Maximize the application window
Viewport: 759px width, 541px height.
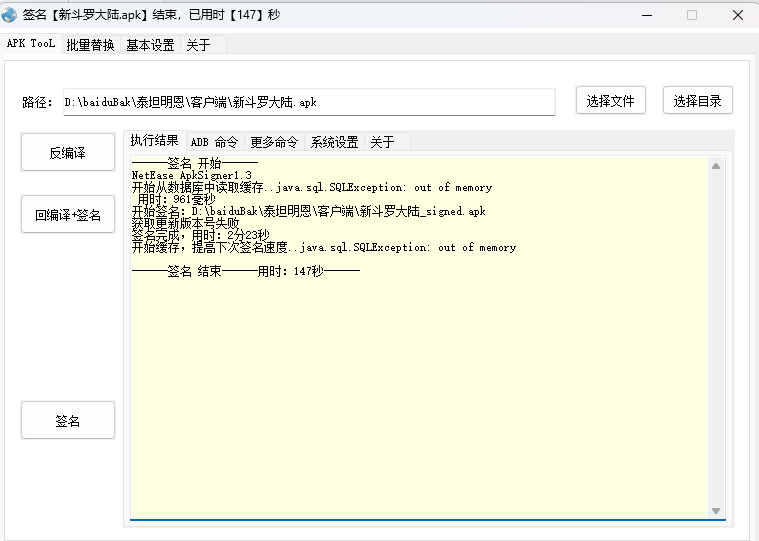tap(692, 15)
